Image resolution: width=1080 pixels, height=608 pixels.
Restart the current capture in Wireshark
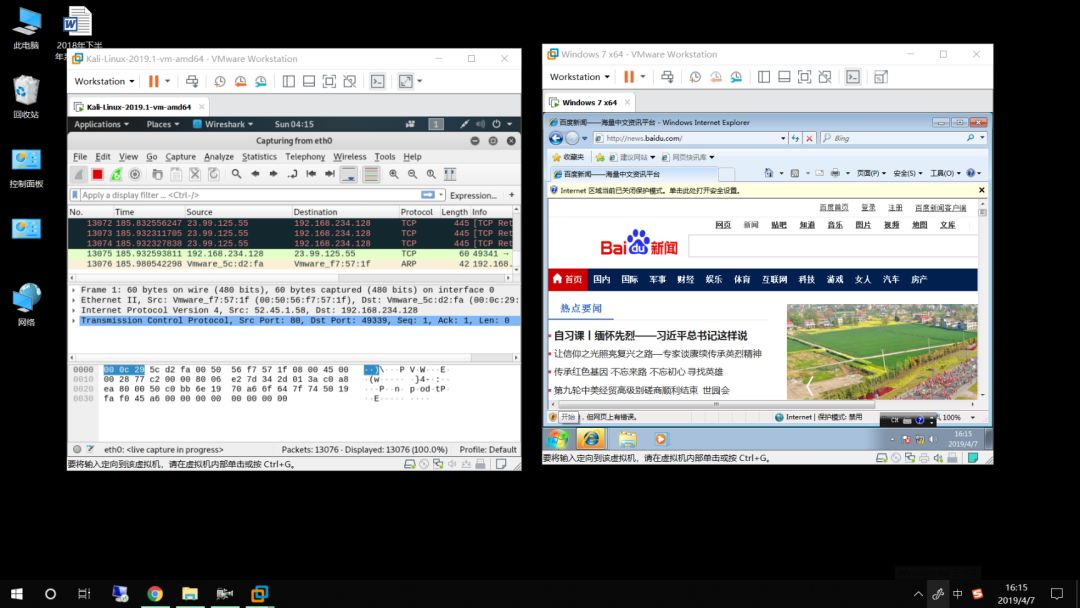point(116,174)
